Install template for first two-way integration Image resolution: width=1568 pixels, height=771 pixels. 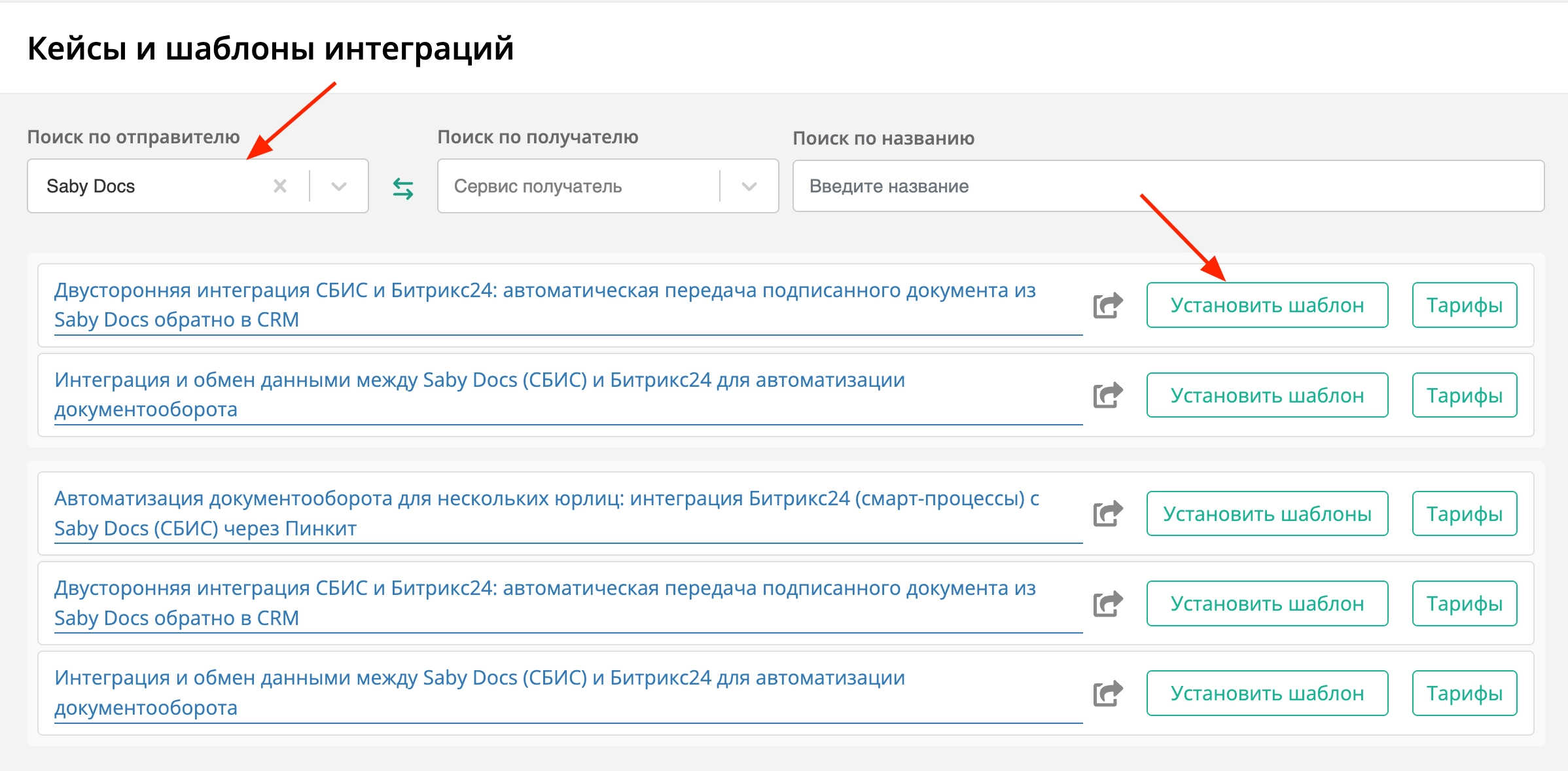[x=1266, y=306]
